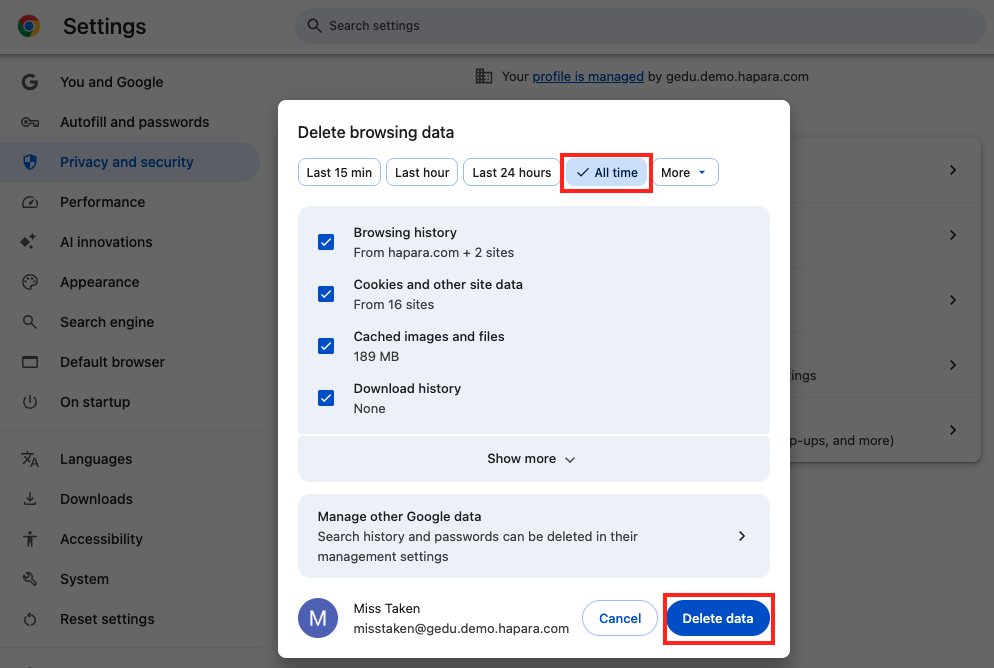Click the managed profile building icon
Screen dimensions: 994x668
484,76
